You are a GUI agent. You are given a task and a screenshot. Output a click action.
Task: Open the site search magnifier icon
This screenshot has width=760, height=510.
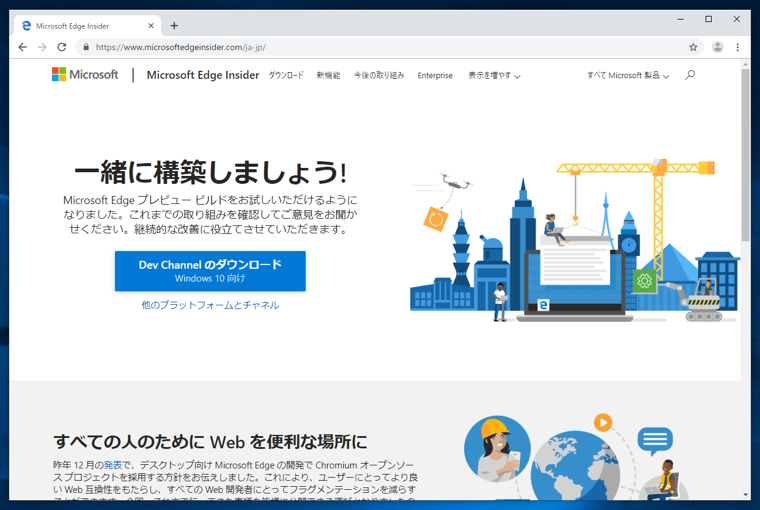[x=690, y=75]
